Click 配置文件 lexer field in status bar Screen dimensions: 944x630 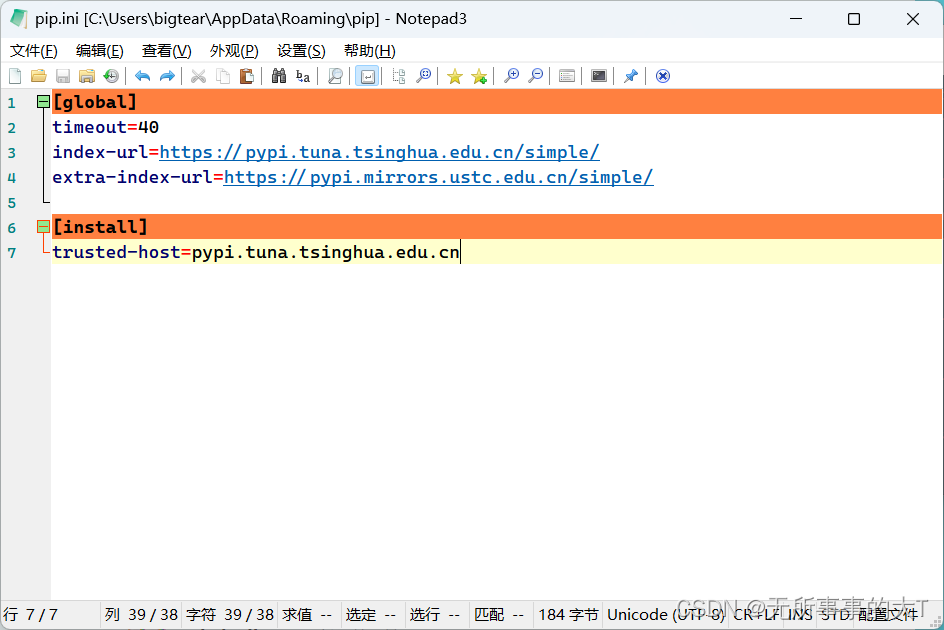pos(888,615)
